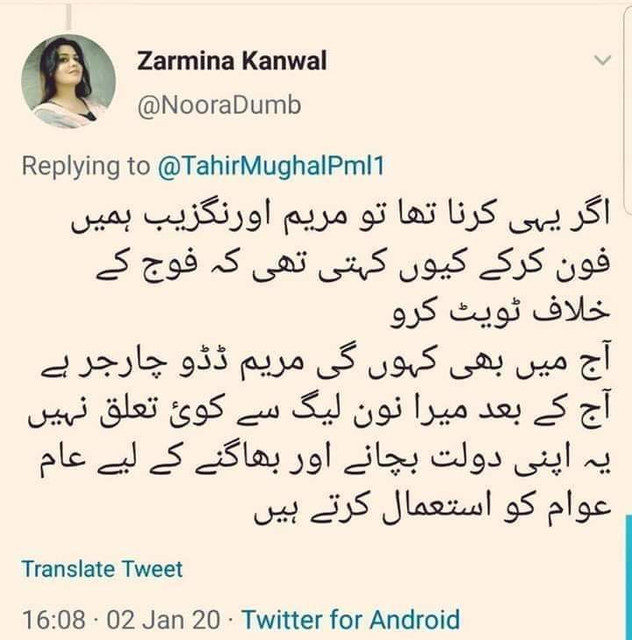
Task: Click the Replying to label
Action: pyautogui.click(x=86, y=167)
